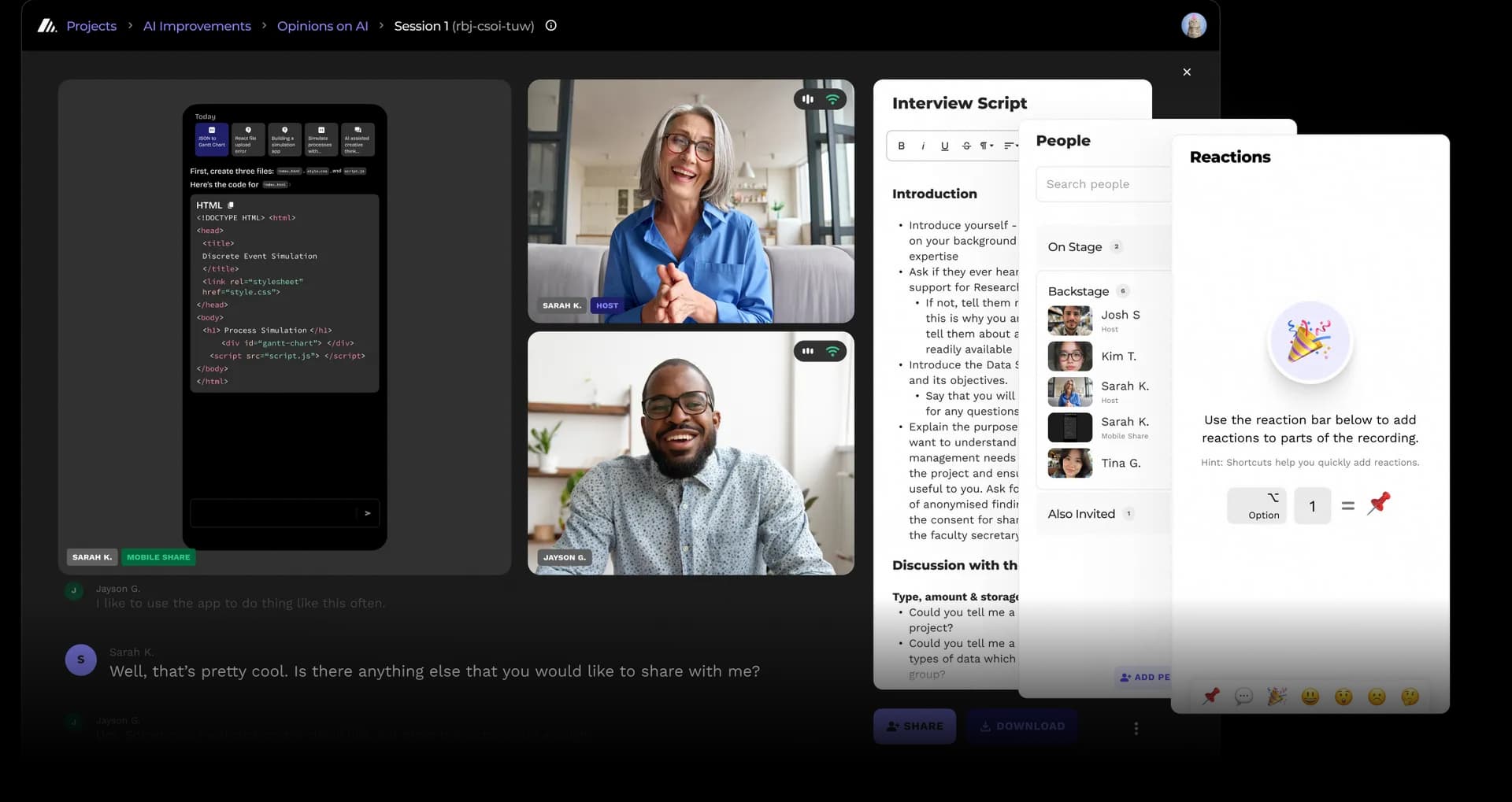The width and height of the screenshot is (1512, 802).
Task: Click the app logo in top-left corner
Action: coord(47,26)
